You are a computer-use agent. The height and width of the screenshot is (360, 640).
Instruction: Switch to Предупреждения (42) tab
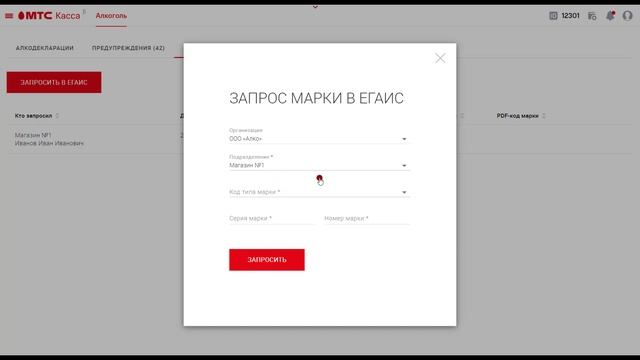[x=128, y=48]
